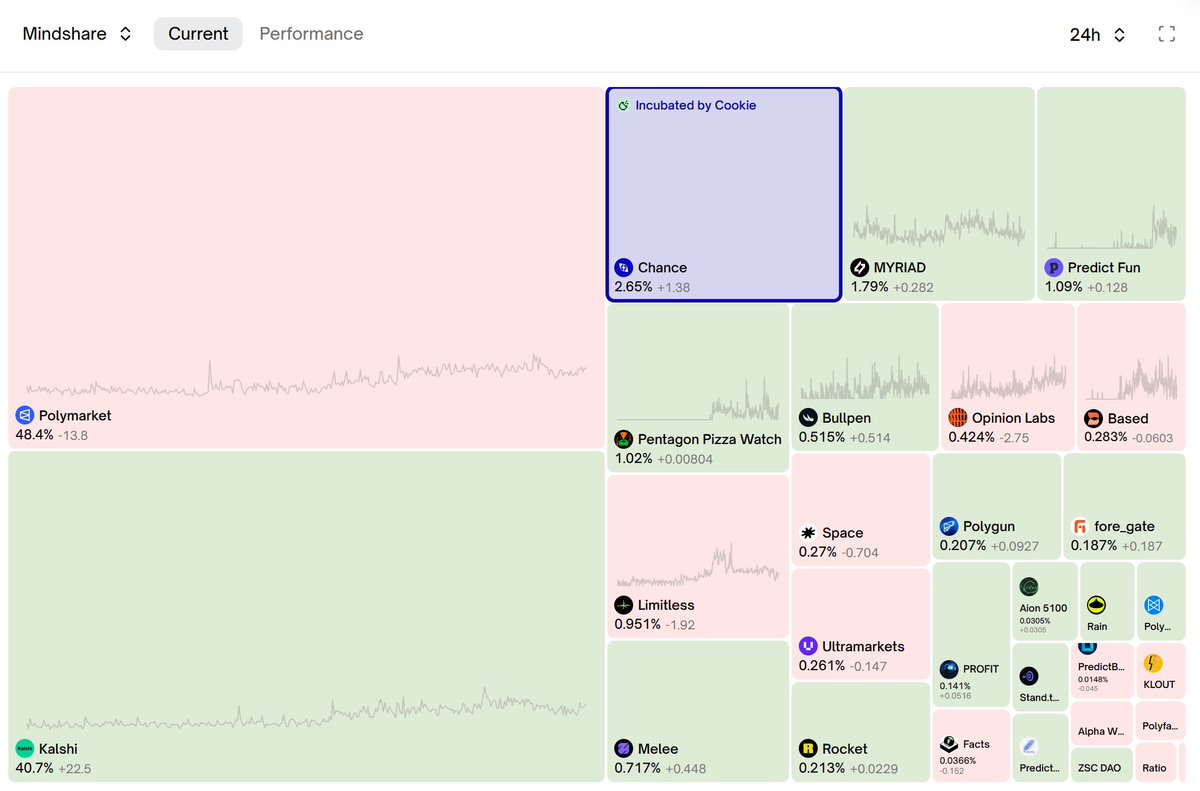Click the 0.0366% Facts value

(958, 761)
